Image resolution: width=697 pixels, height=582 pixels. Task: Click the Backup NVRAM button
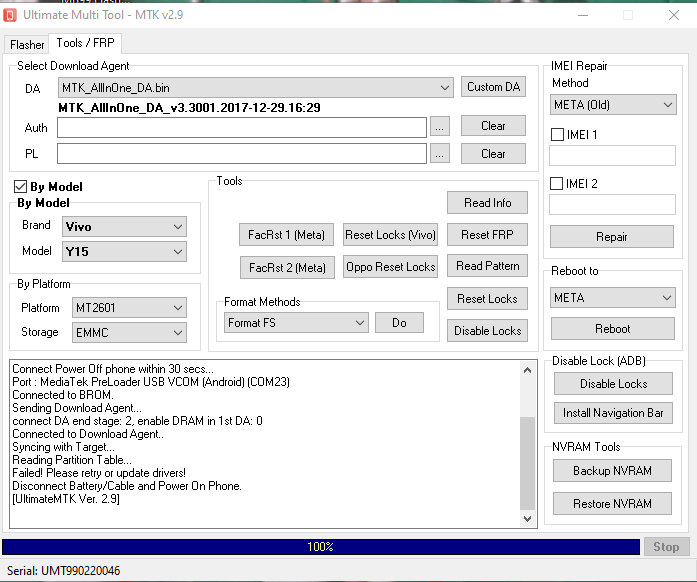[612, 470]
